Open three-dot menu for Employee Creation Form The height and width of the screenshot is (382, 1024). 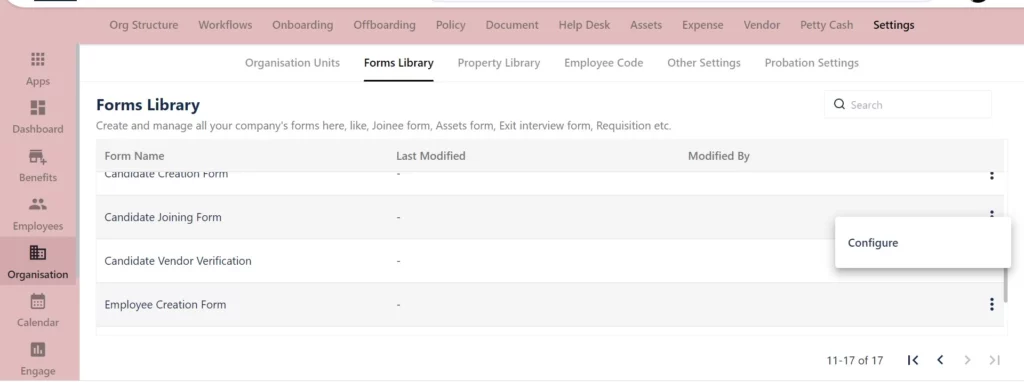click(991, 304)
